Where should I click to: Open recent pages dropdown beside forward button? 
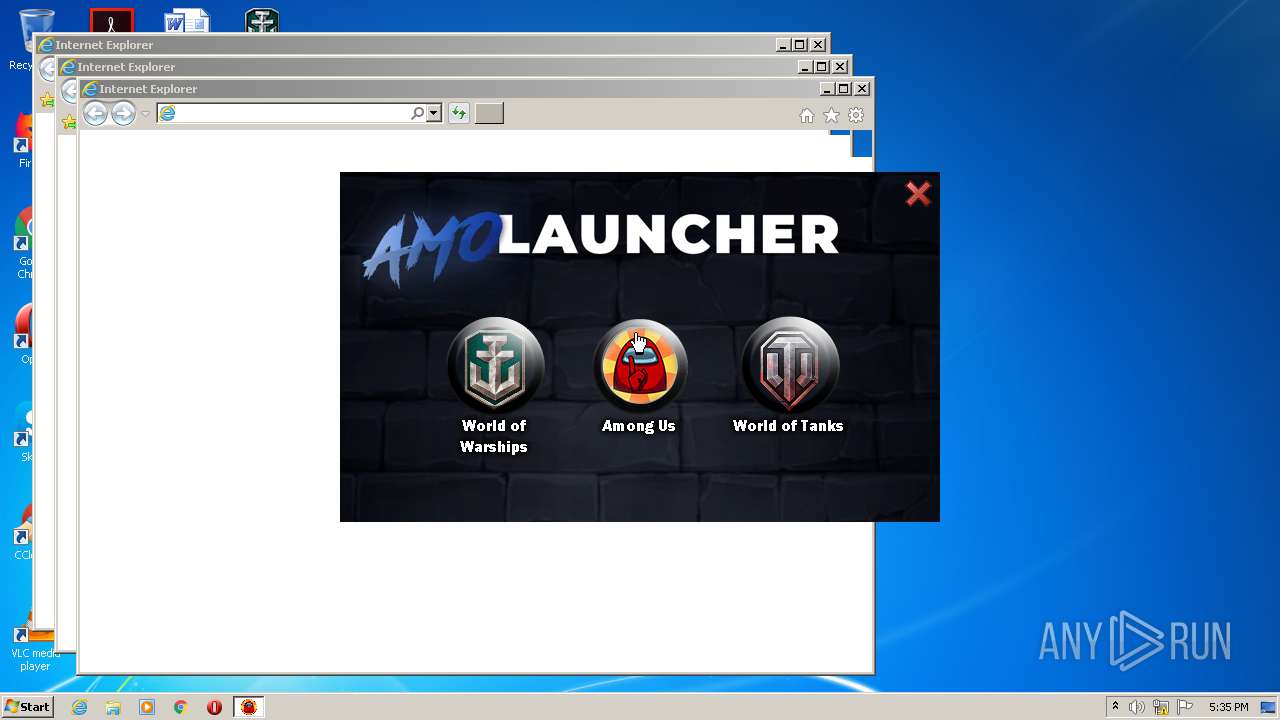click(x=145, y=114)
